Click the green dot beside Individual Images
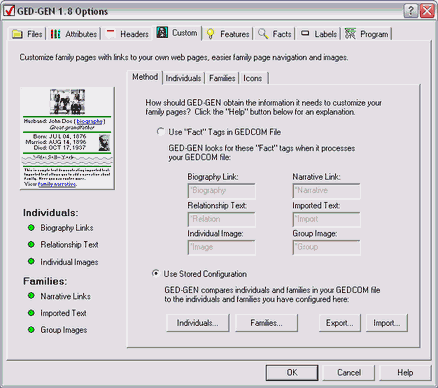Image resolution: width=438 pixels, height=388 pixels. [x=31, y=262]
